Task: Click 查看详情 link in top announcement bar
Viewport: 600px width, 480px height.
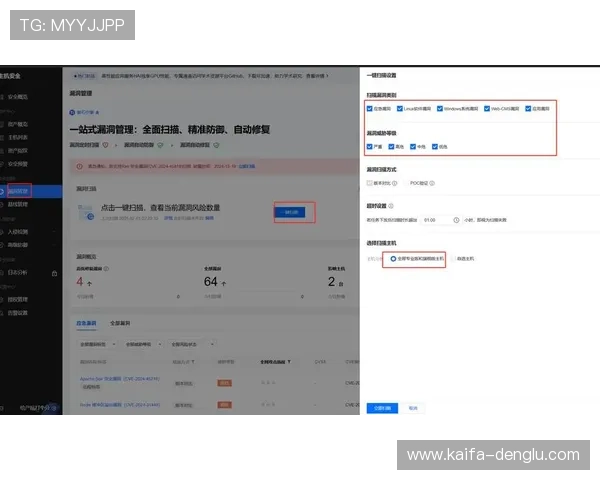Action: 317,76
